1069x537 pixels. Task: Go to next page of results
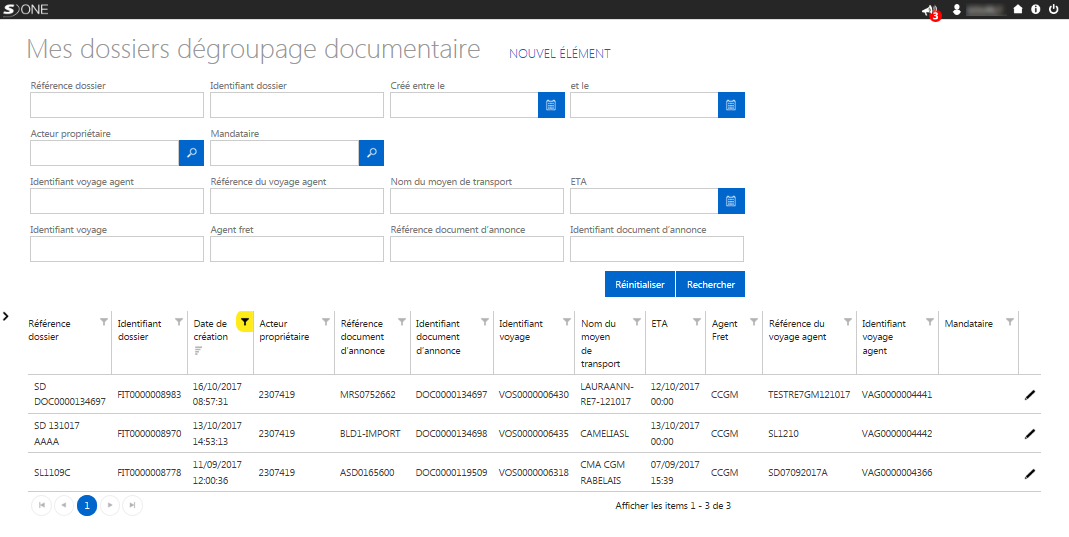tap(110, 505)
